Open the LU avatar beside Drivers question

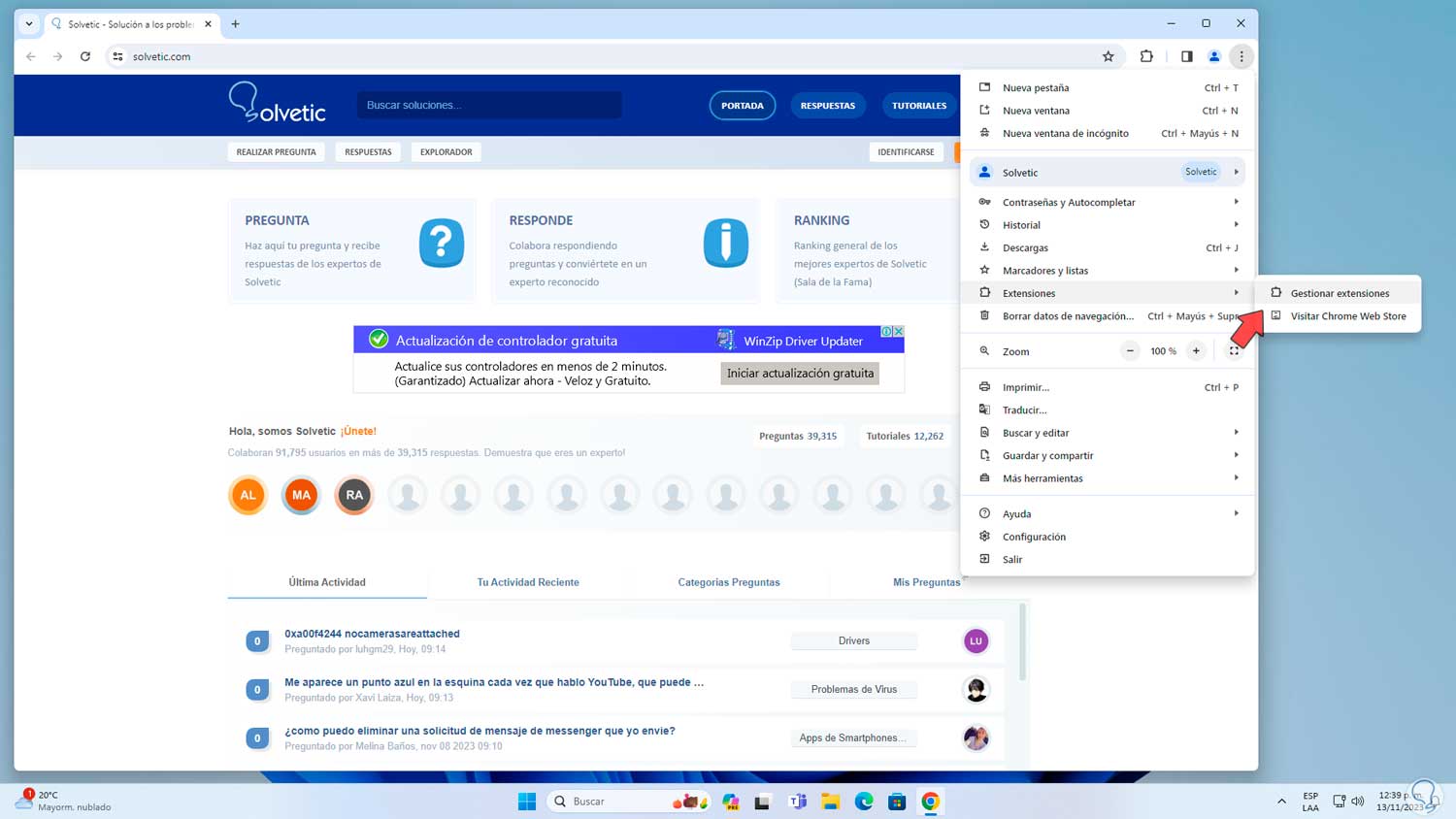(976, 640)
